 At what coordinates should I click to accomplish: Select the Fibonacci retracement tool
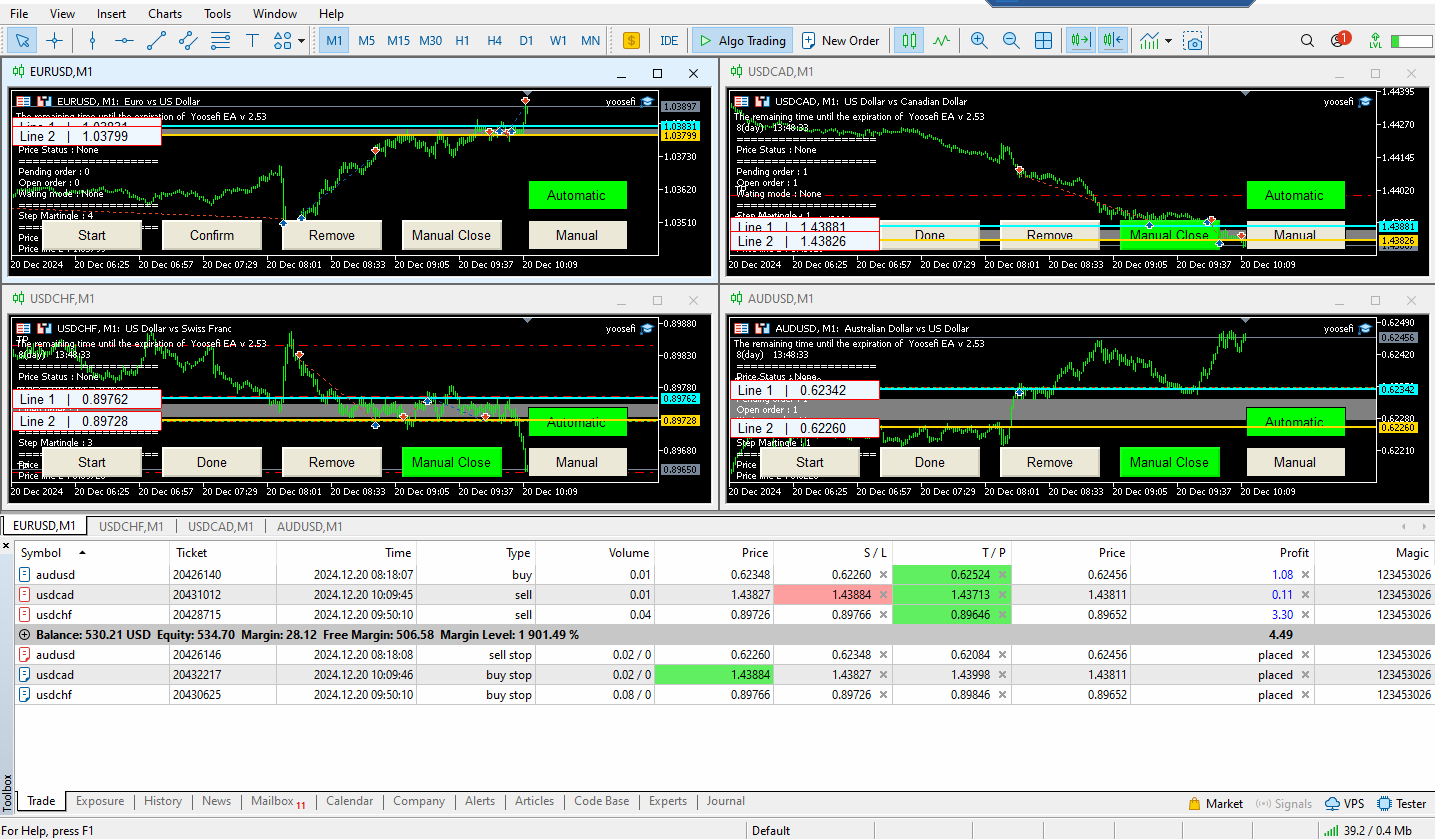tap(220, 41)
